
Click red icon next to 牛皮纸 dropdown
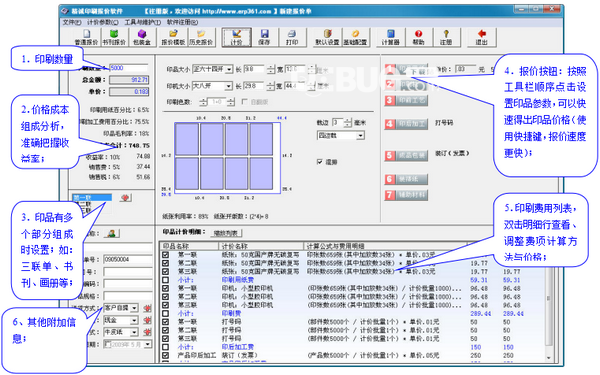(x=147, y=332)
